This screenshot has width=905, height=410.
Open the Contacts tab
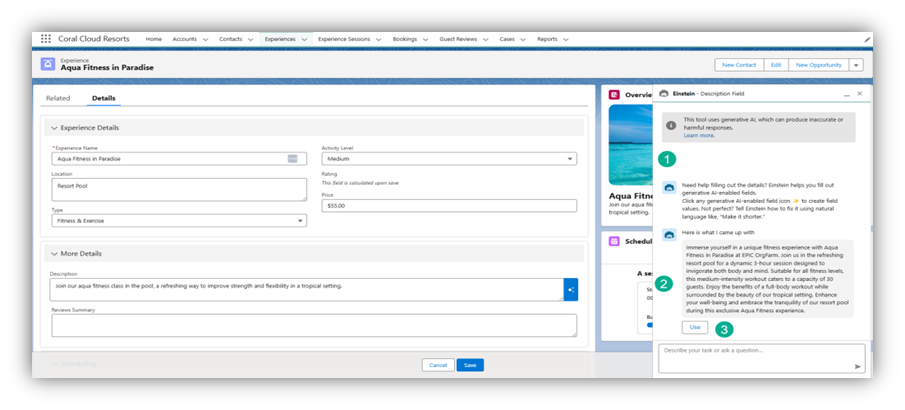click(x=230, y=39)
